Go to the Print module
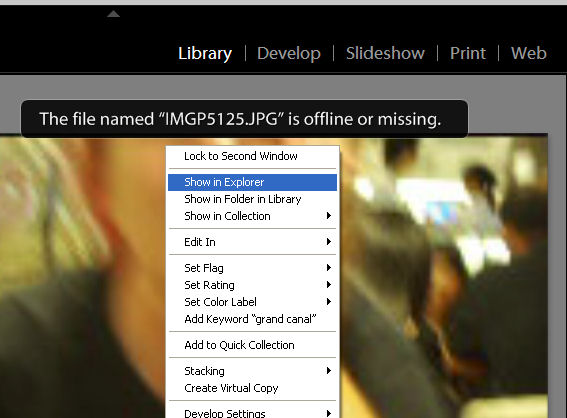This screenshot has height=418, width=567. [468, 53]
